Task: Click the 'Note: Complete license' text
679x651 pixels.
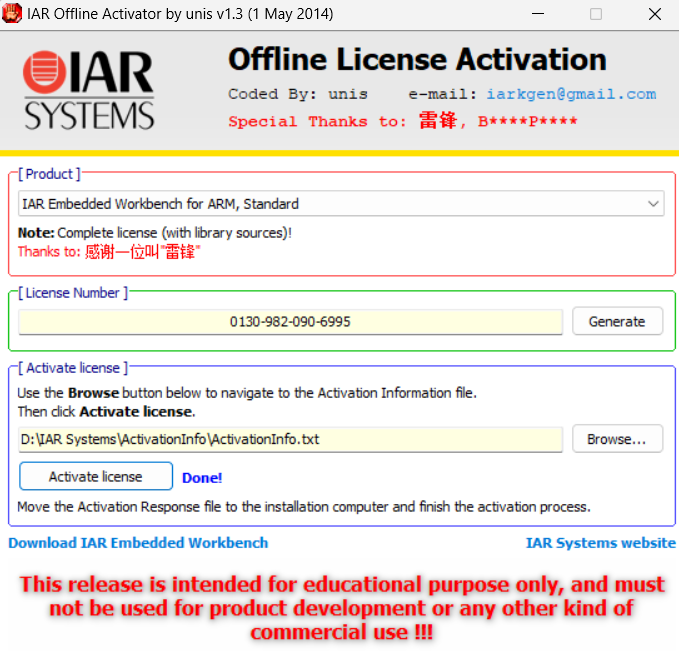Action: (x=155, y=233)
